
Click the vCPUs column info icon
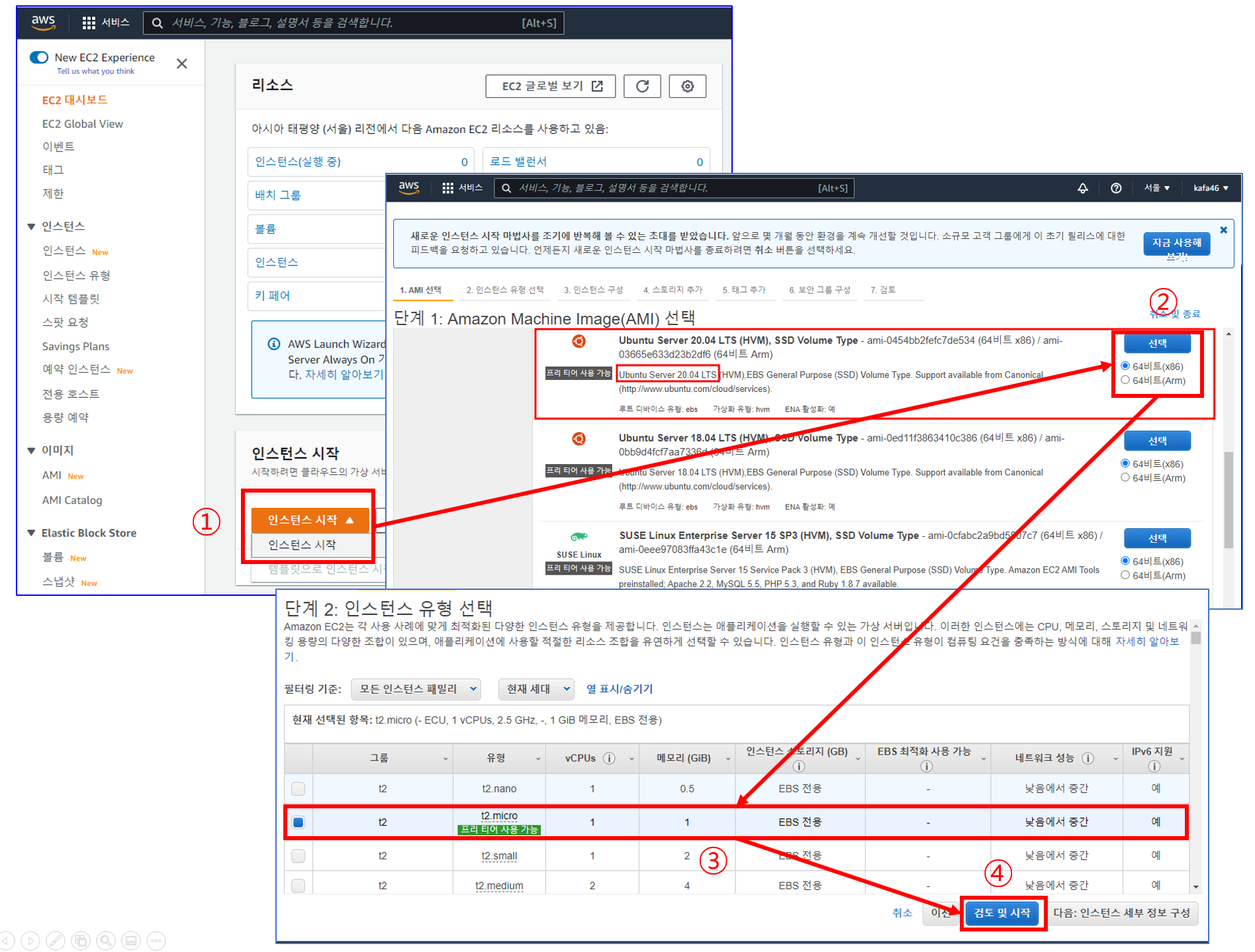(x=610, y=758)
